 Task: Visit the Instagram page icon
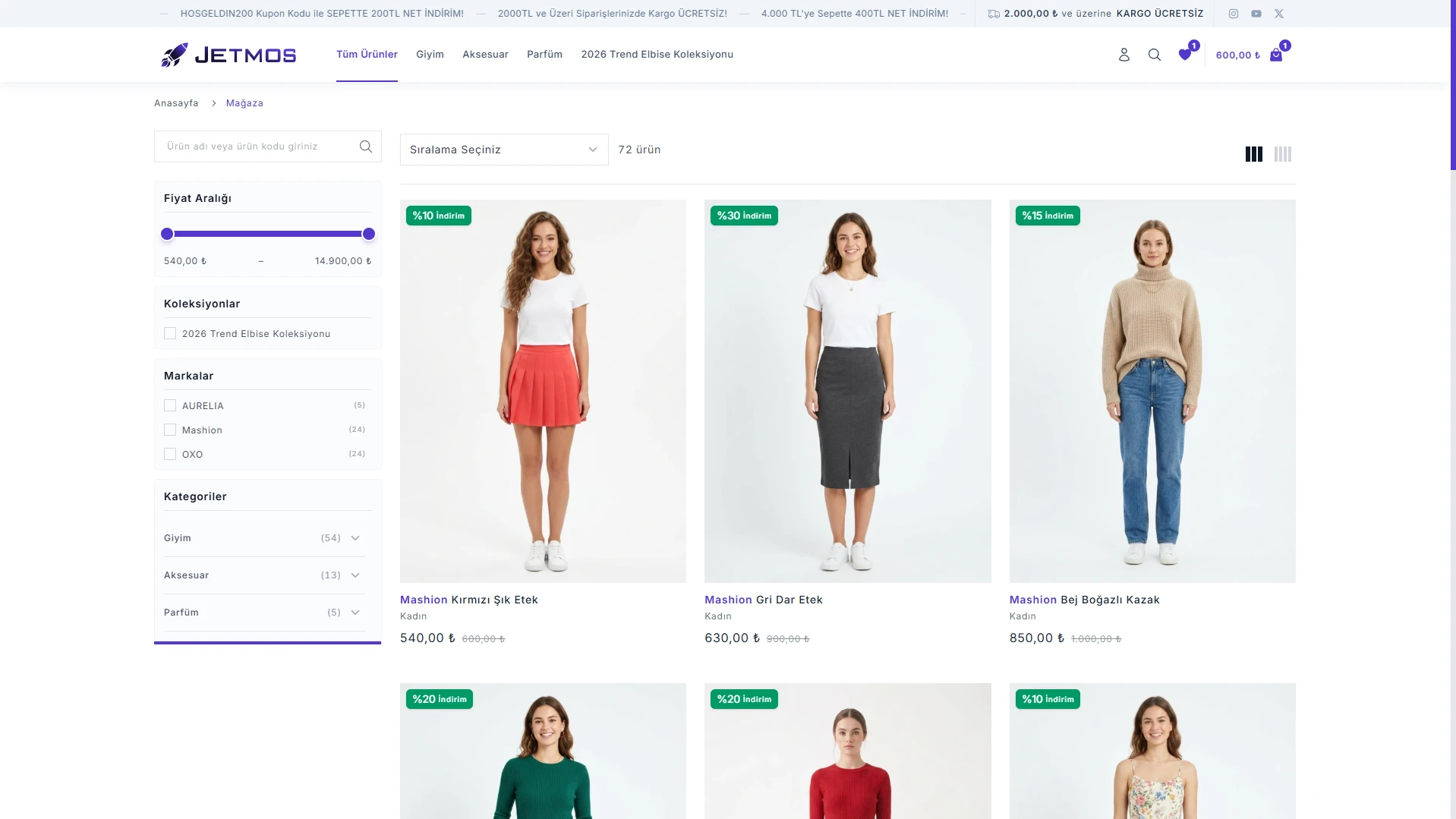pos(1234,14)
